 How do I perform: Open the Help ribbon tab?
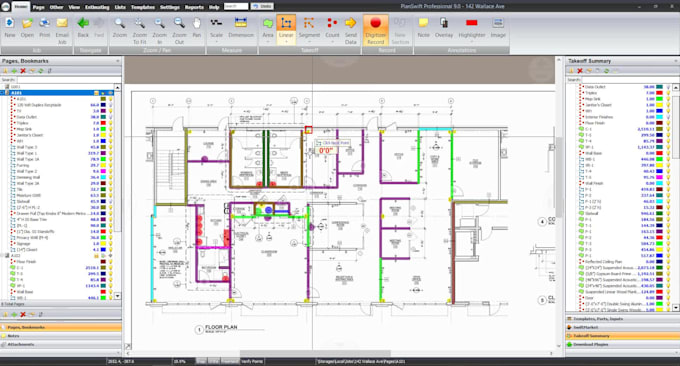pos(214,7)
